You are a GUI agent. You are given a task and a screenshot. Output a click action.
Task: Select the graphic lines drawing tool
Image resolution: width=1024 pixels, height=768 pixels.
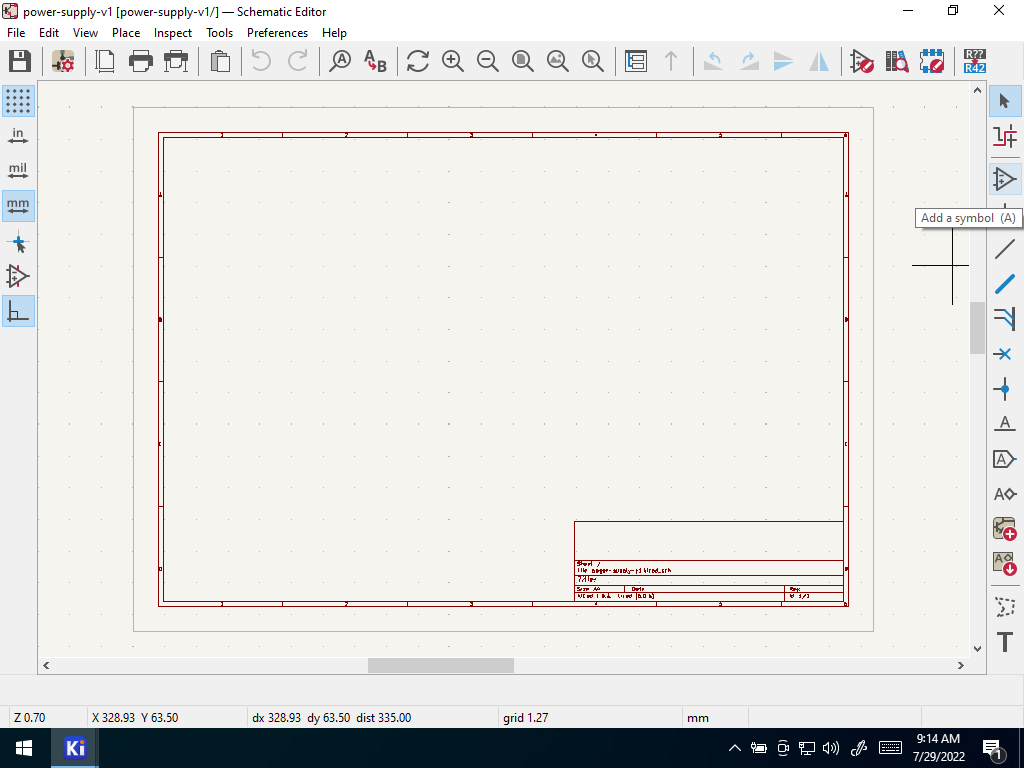pyautogui.click(x=1005, y=607)
